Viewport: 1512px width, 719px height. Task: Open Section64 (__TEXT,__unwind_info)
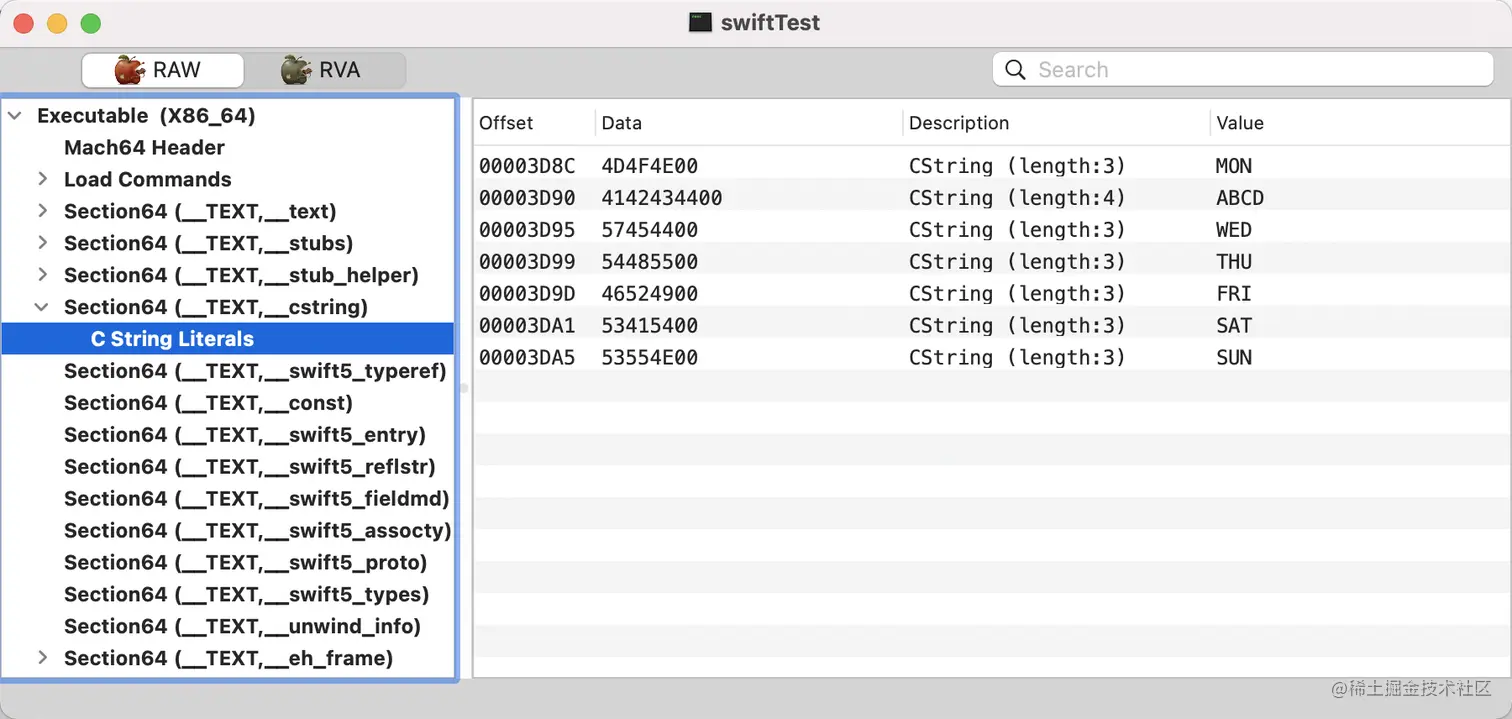(242, 627)
